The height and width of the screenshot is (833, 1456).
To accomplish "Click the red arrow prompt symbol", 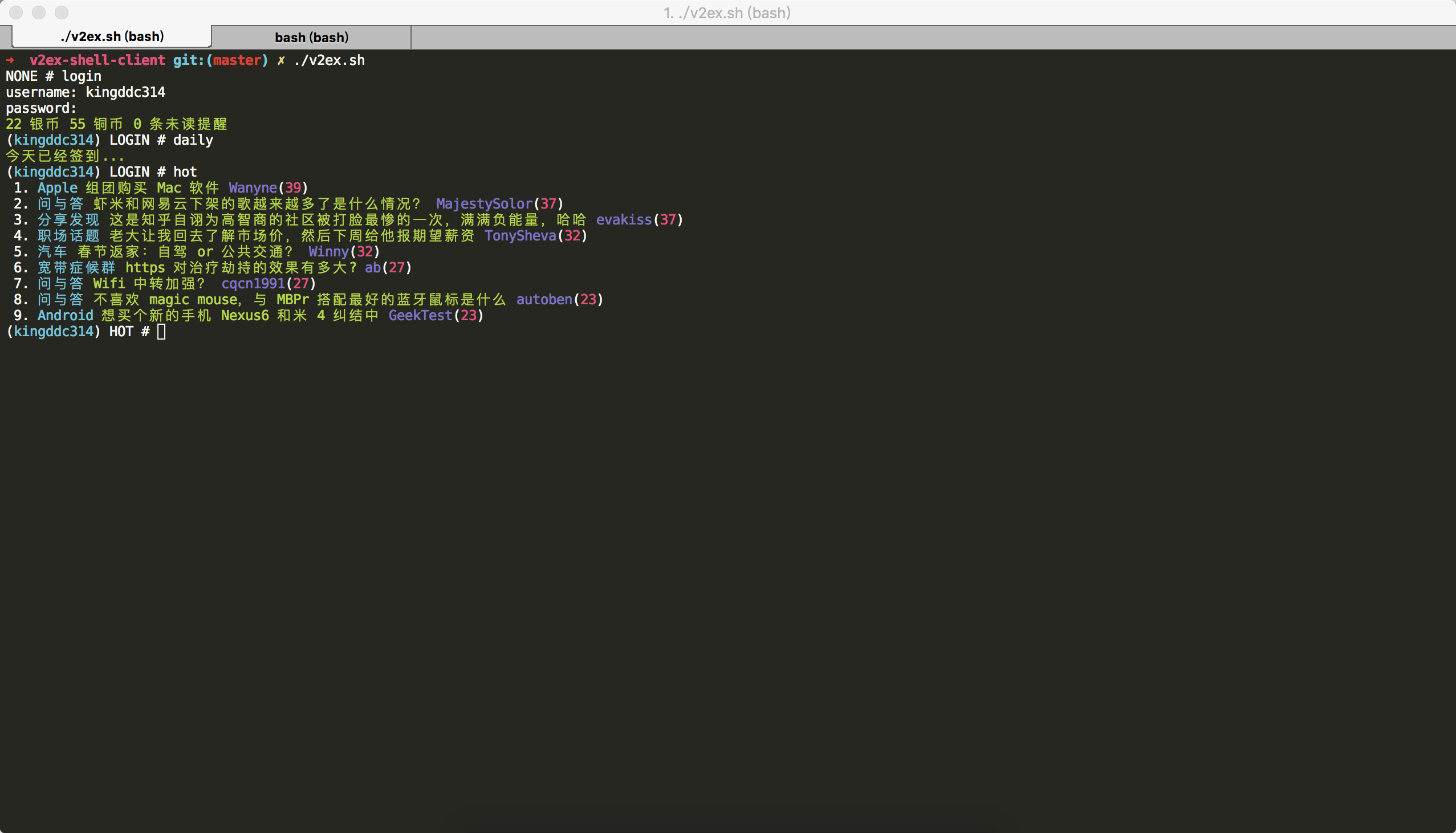I will tap(10, 60).
